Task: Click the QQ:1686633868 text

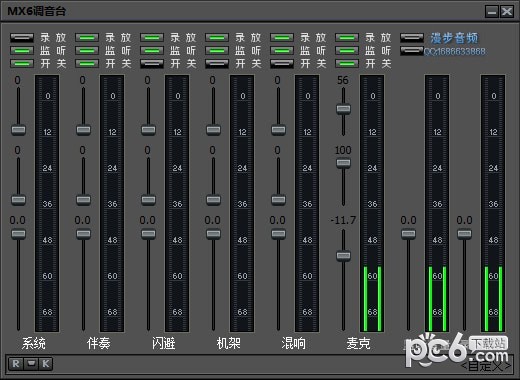Action: (x=455, y=52)
